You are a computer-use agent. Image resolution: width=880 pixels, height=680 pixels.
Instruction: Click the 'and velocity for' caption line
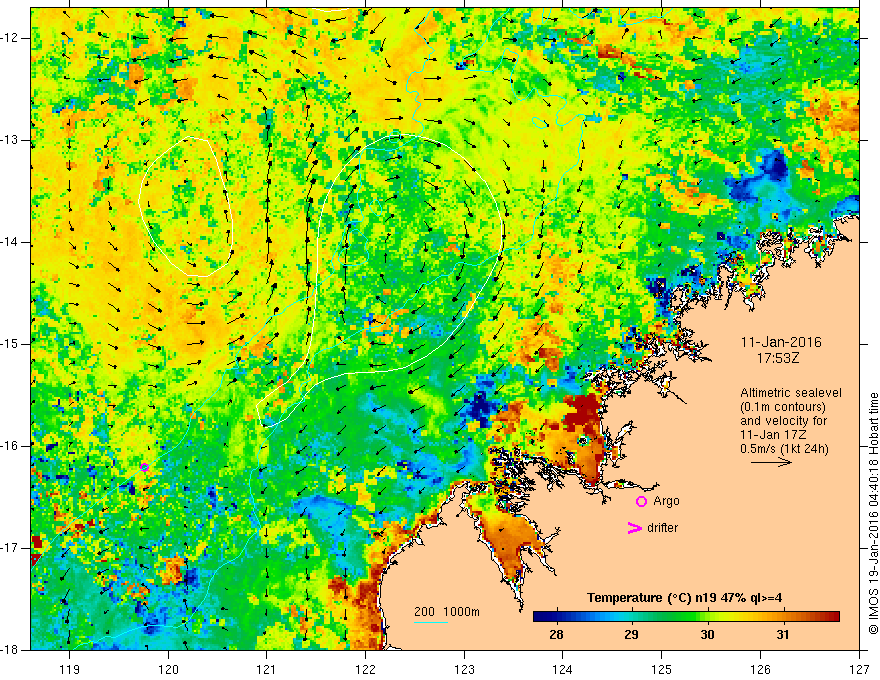click(783, 421)
